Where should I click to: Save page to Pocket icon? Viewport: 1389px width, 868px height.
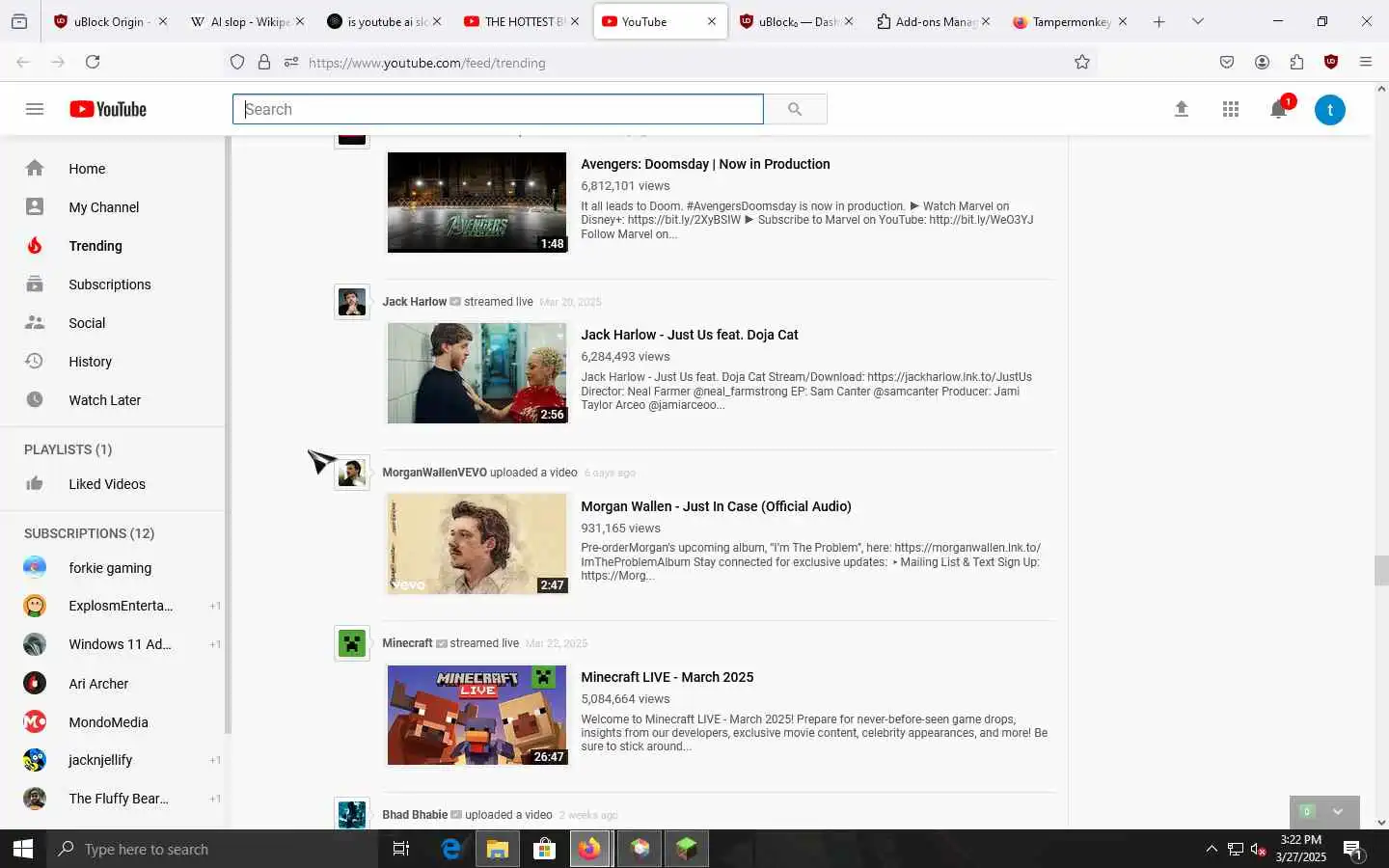(1227, 62)
